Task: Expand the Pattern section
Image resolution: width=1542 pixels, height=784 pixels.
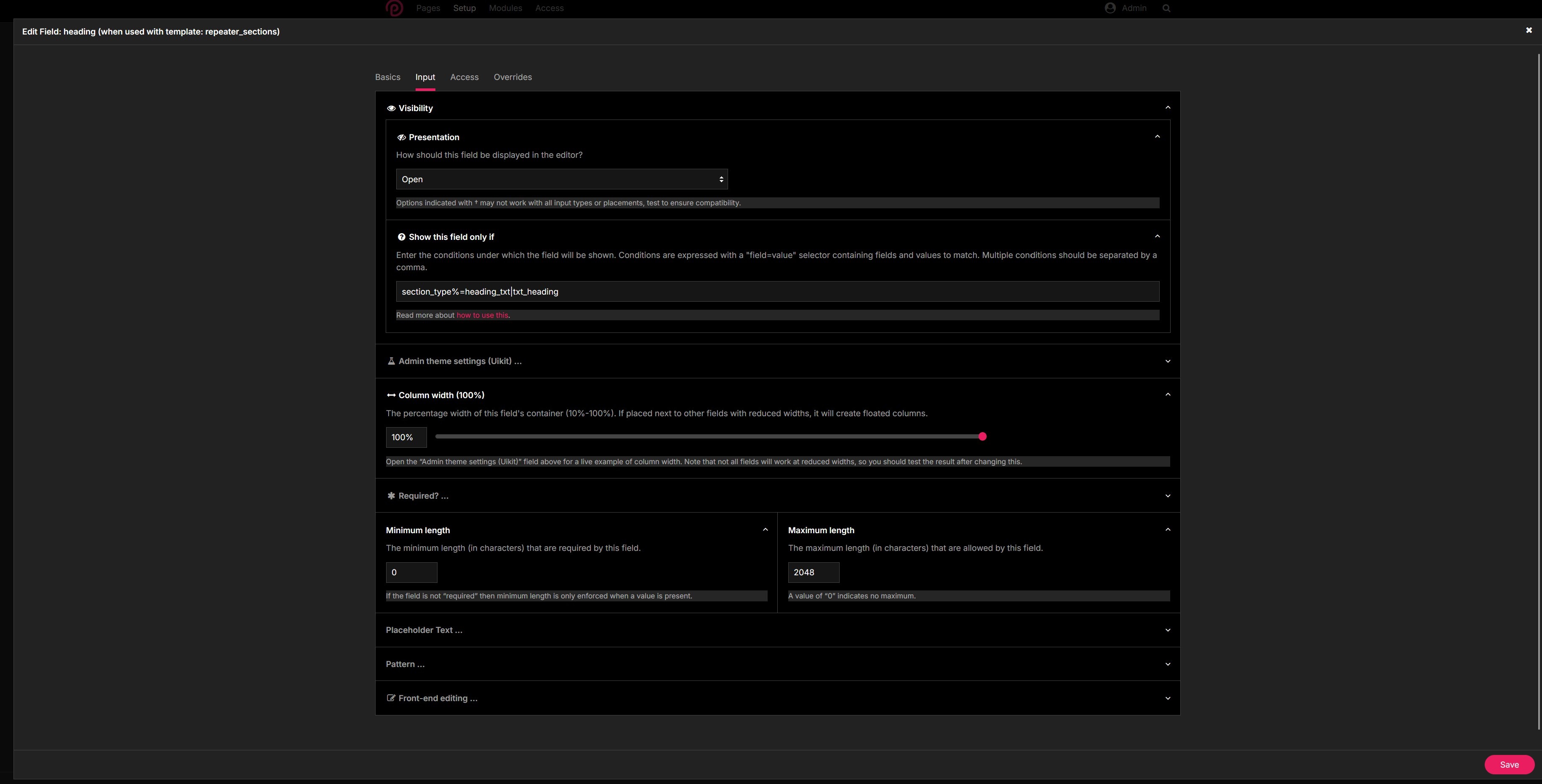Action: coord(1167,664)
